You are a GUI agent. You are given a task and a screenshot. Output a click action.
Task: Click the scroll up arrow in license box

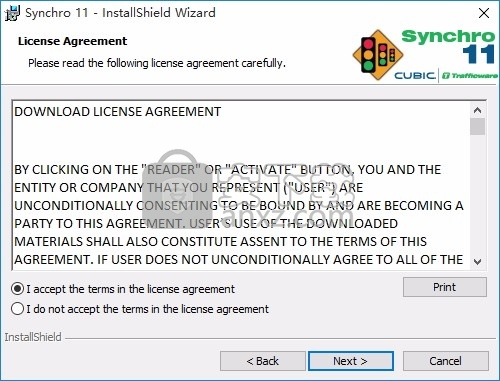click(x=477, y=110)
